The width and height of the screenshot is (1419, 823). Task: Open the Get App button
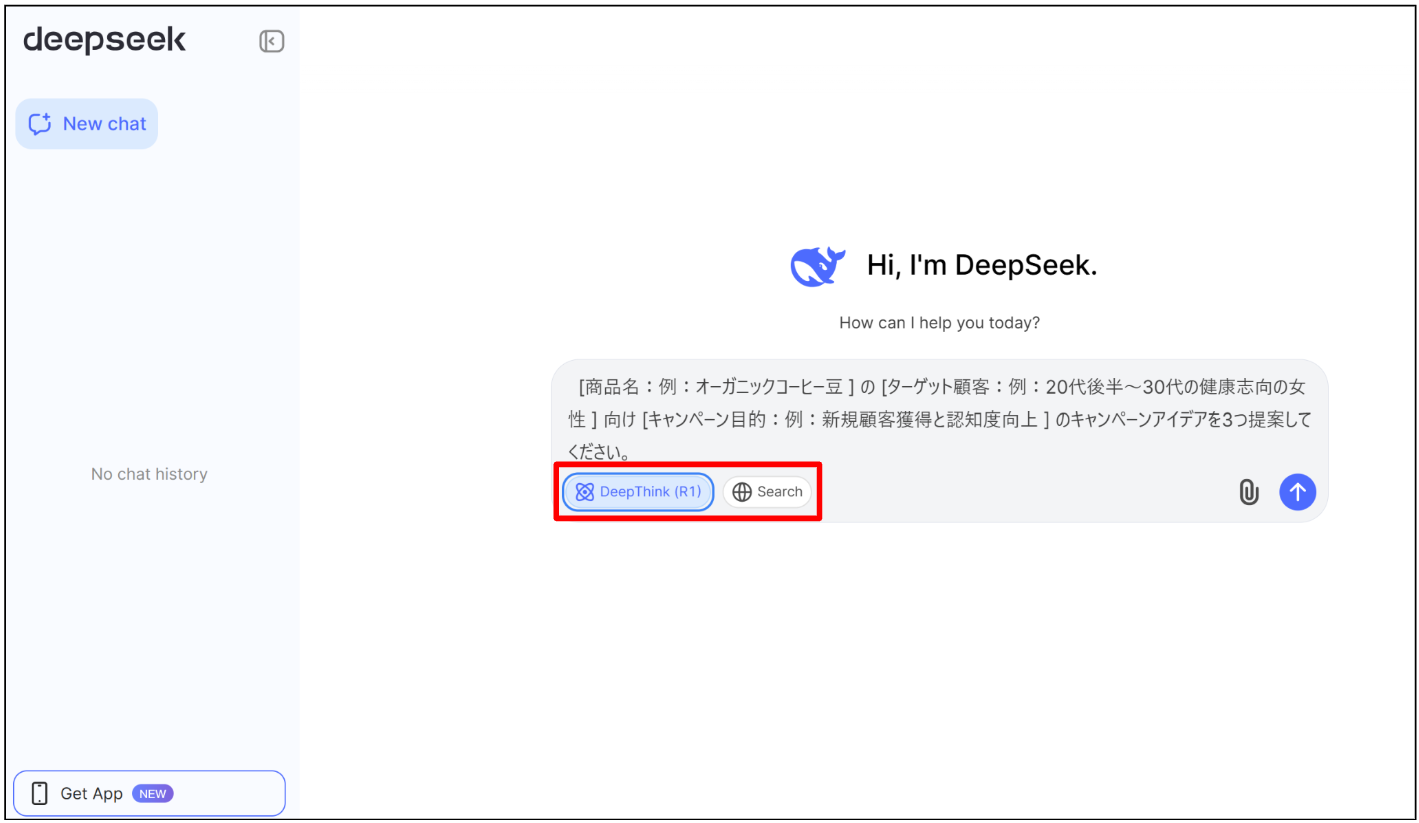tap(149, 793)
